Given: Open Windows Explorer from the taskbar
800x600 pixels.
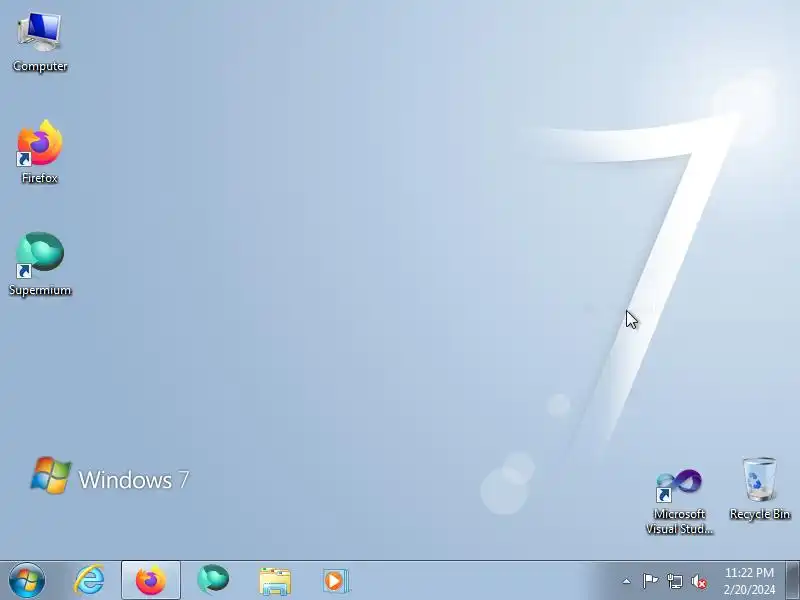Looking at the screenshot, I should pyautogui.click(x=275, y=581).
